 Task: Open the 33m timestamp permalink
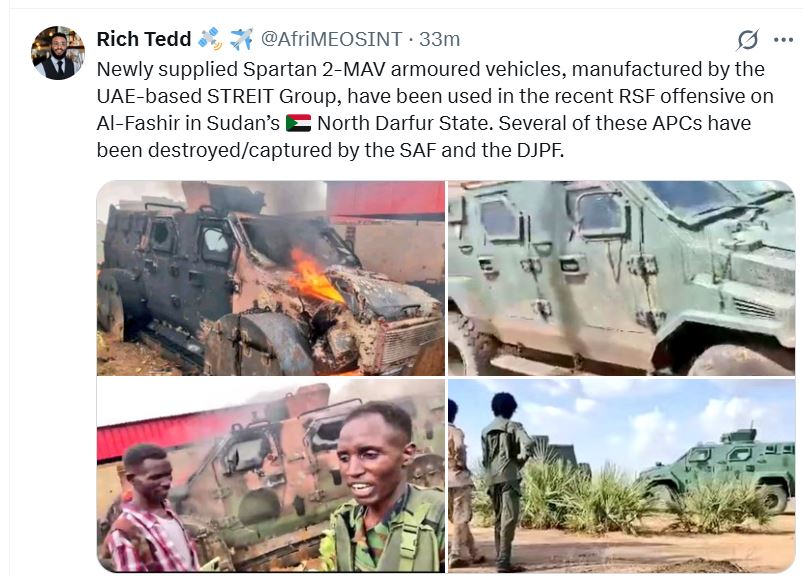click(439, 39)
